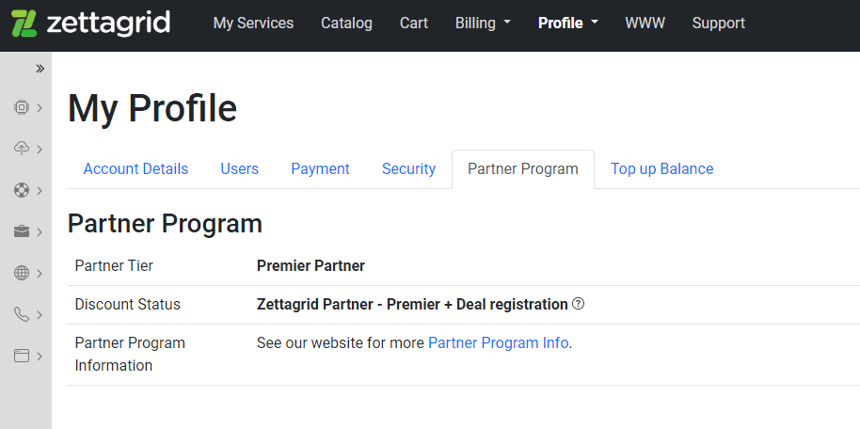
Task: Select the Partner Program tab
Action: pyautogui.click(x=523, y=169)
